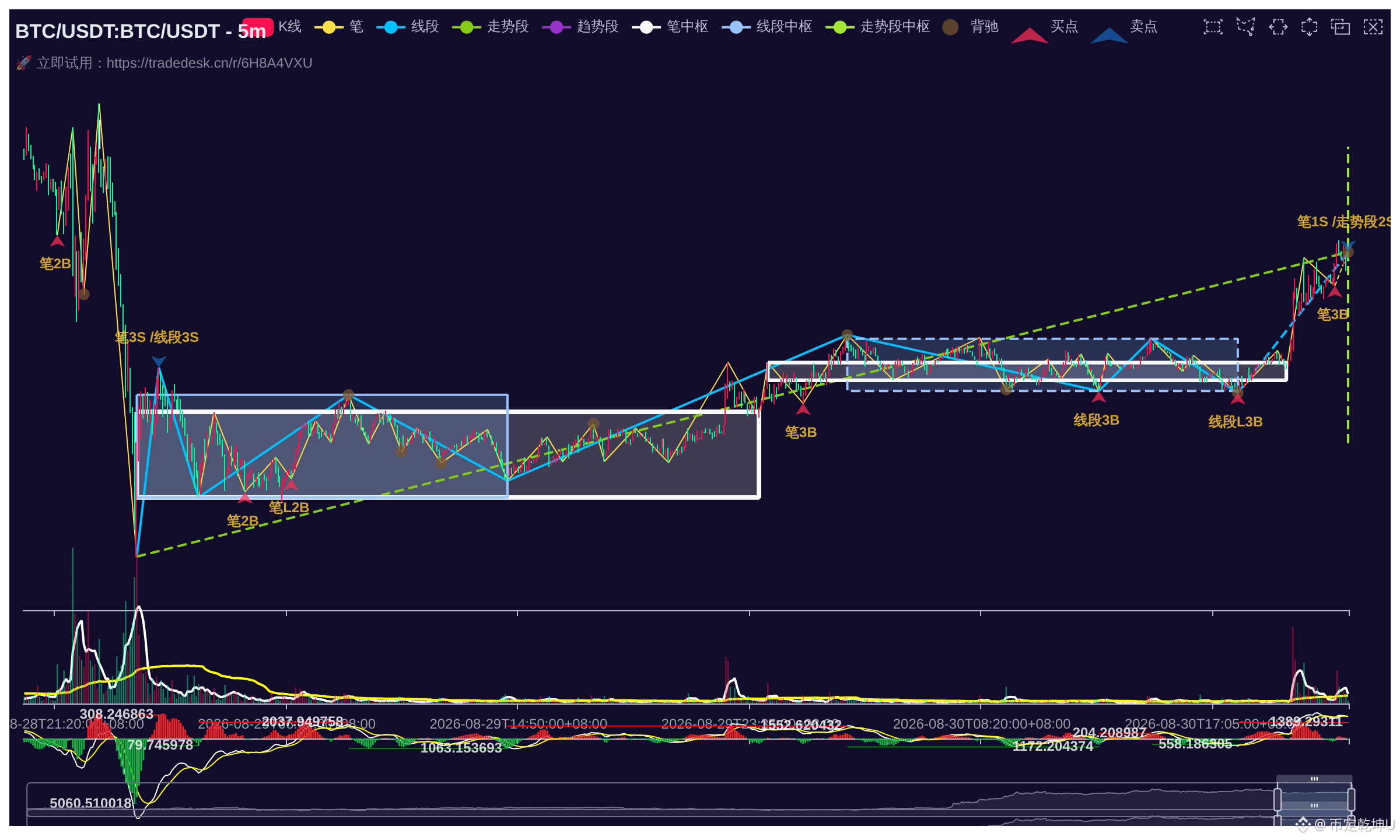Screen dimensions: 1400x840
Task: Toggle the green 走势段 legend entry
Action: pos(491,27)
